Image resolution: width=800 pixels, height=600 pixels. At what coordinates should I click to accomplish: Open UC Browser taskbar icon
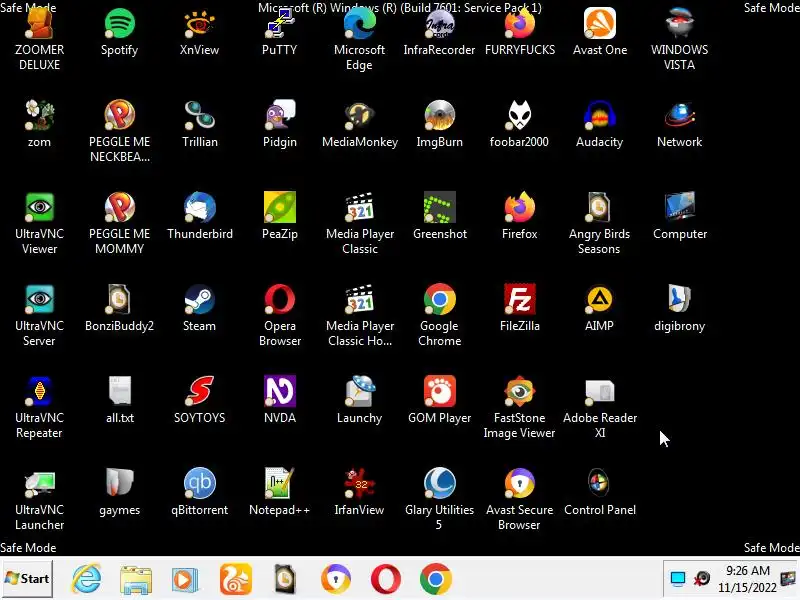235,579
